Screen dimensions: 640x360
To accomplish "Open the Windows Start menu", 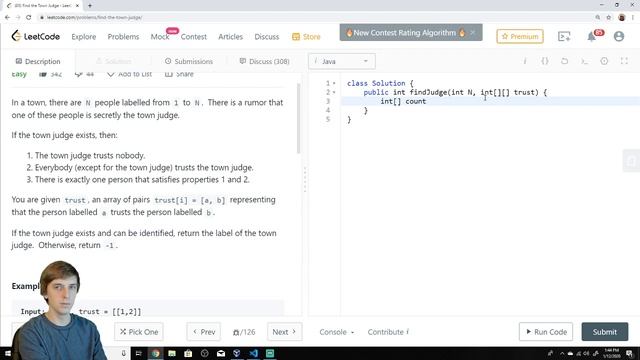I will pyautogui.click(x=7, y=353).
